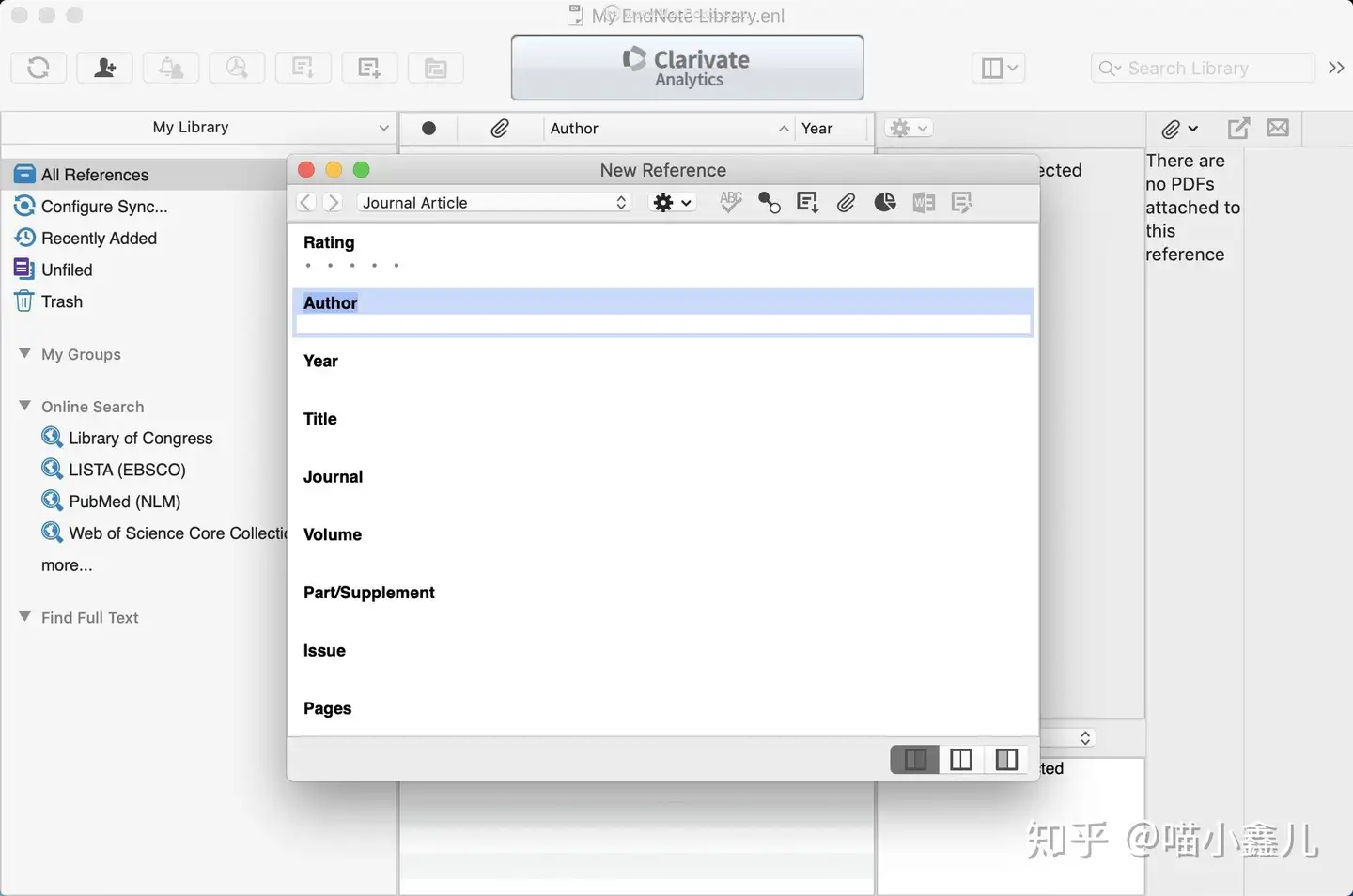Select Library of Congress online search

click(141, 439)
